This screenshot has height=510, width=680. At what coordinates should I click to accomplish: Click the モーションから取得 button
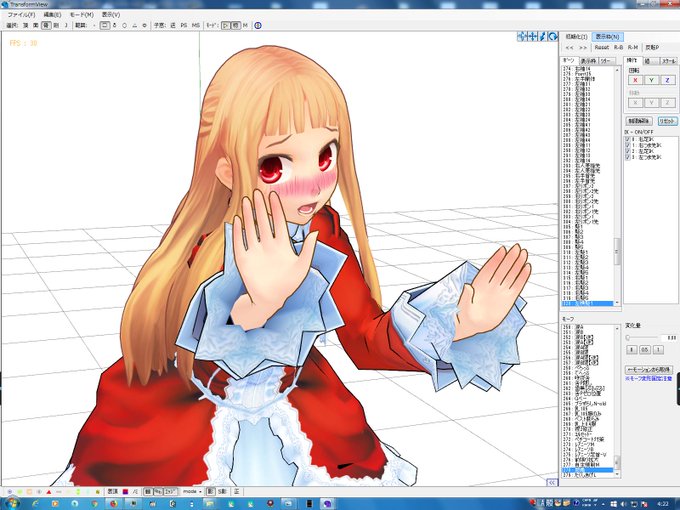[x=649, y=370]
